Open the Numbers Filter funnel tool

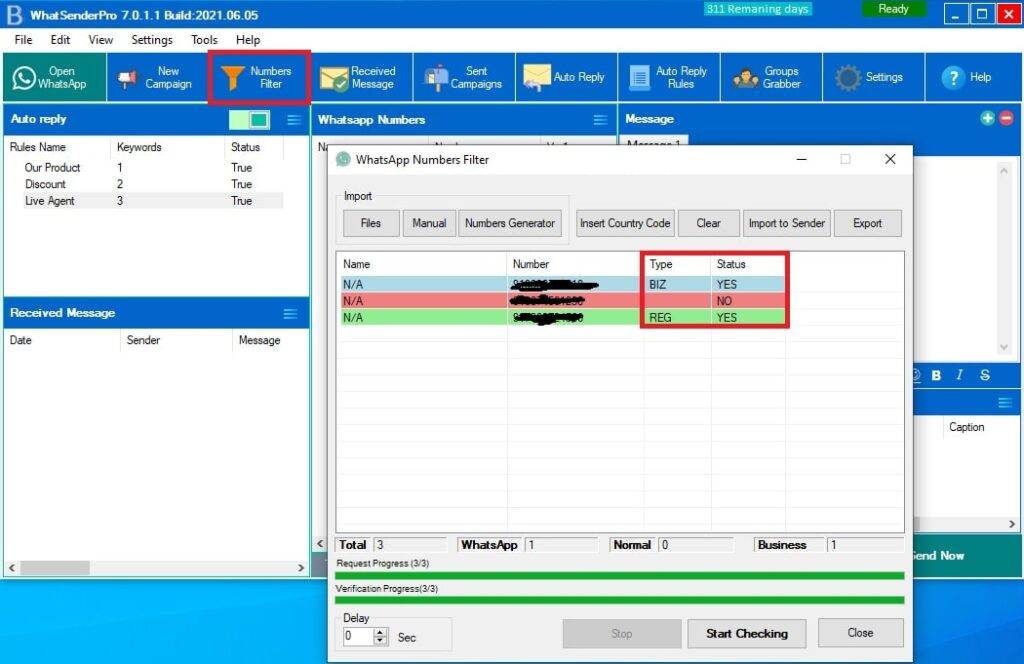pos(258,78)
